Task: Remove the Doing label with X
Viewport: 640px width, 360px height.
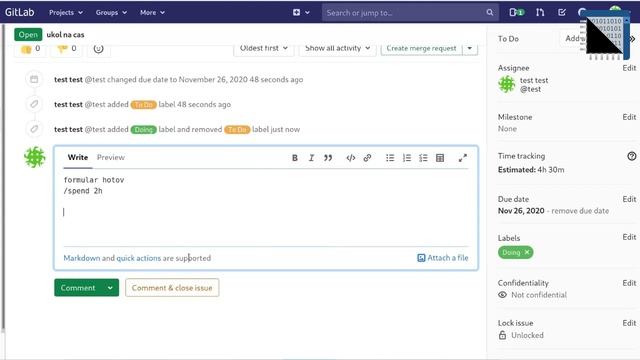Action: tap(527, 252)
